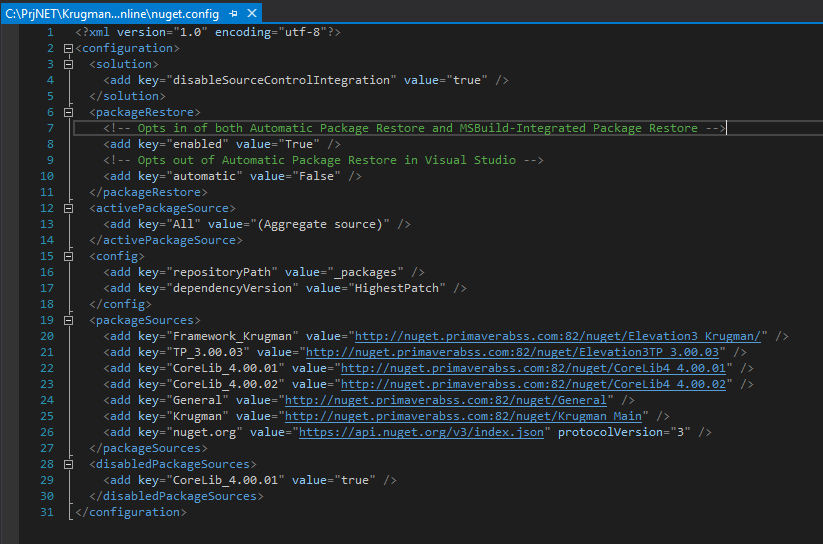This screenshot has height=544, width=823.
Task: Click the xml version declaration on line 1
Action: pyautogui.click(x=208, y=32)
